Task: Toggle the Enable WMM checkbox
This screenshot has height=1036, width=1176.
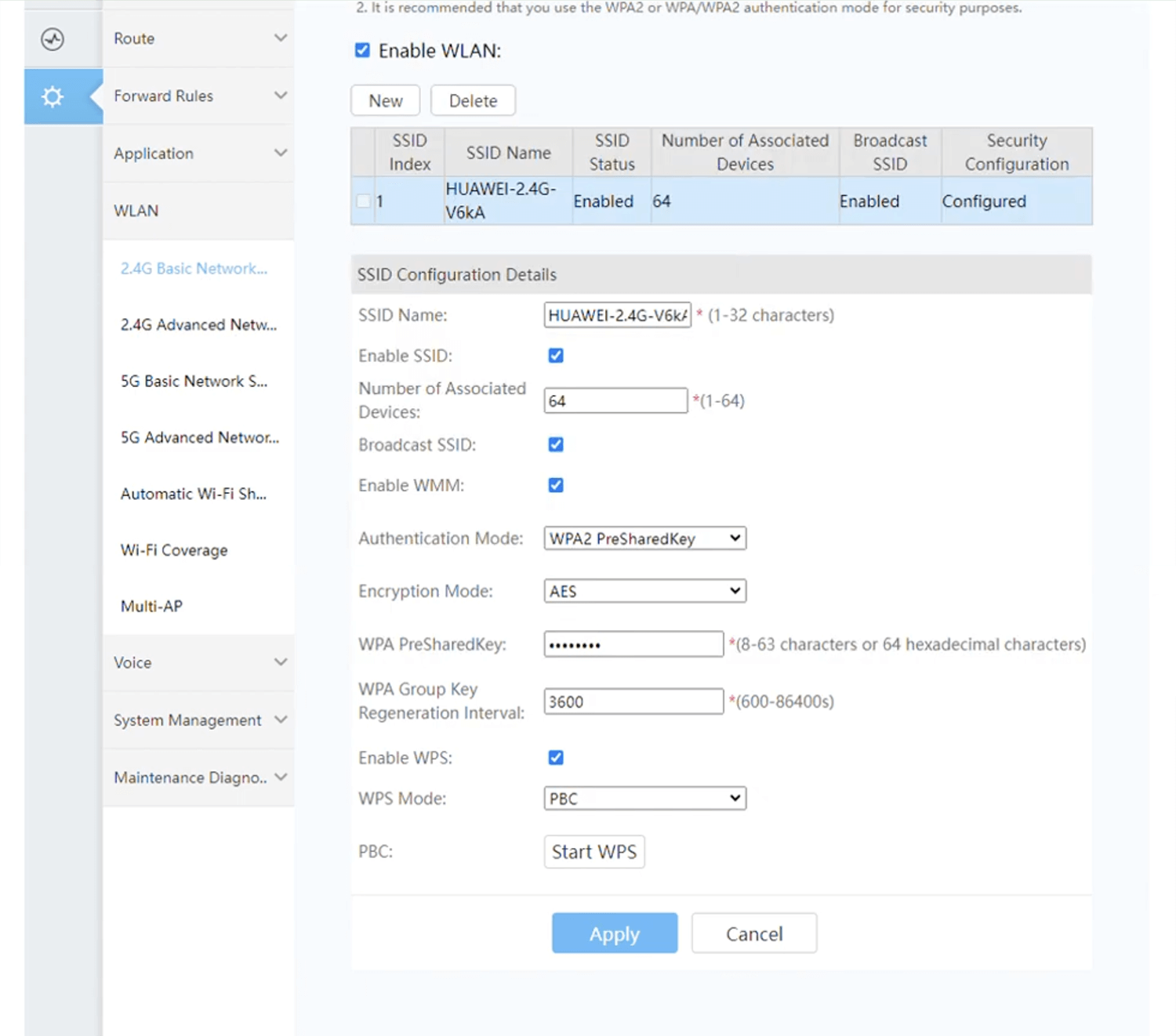Action: tap(556, 485)
